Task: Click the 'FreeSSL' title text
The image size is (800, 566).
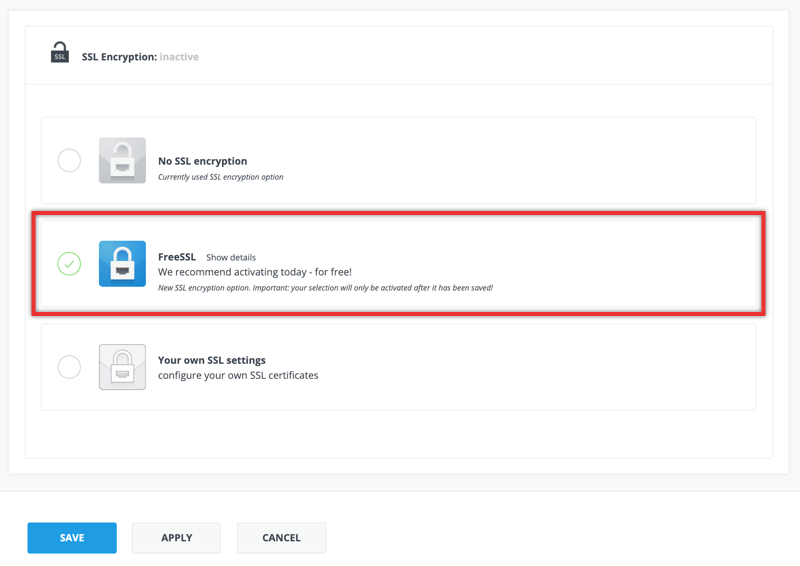Action: coord(177,257)
